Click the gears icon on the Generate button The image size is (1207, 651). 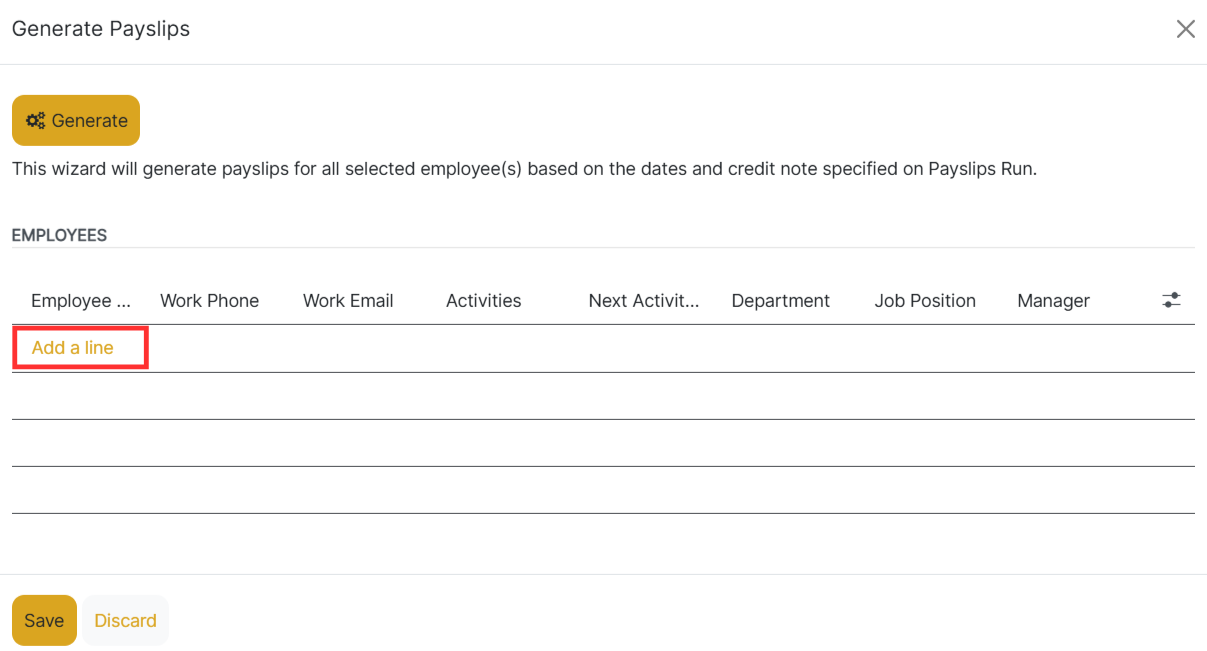35,121
